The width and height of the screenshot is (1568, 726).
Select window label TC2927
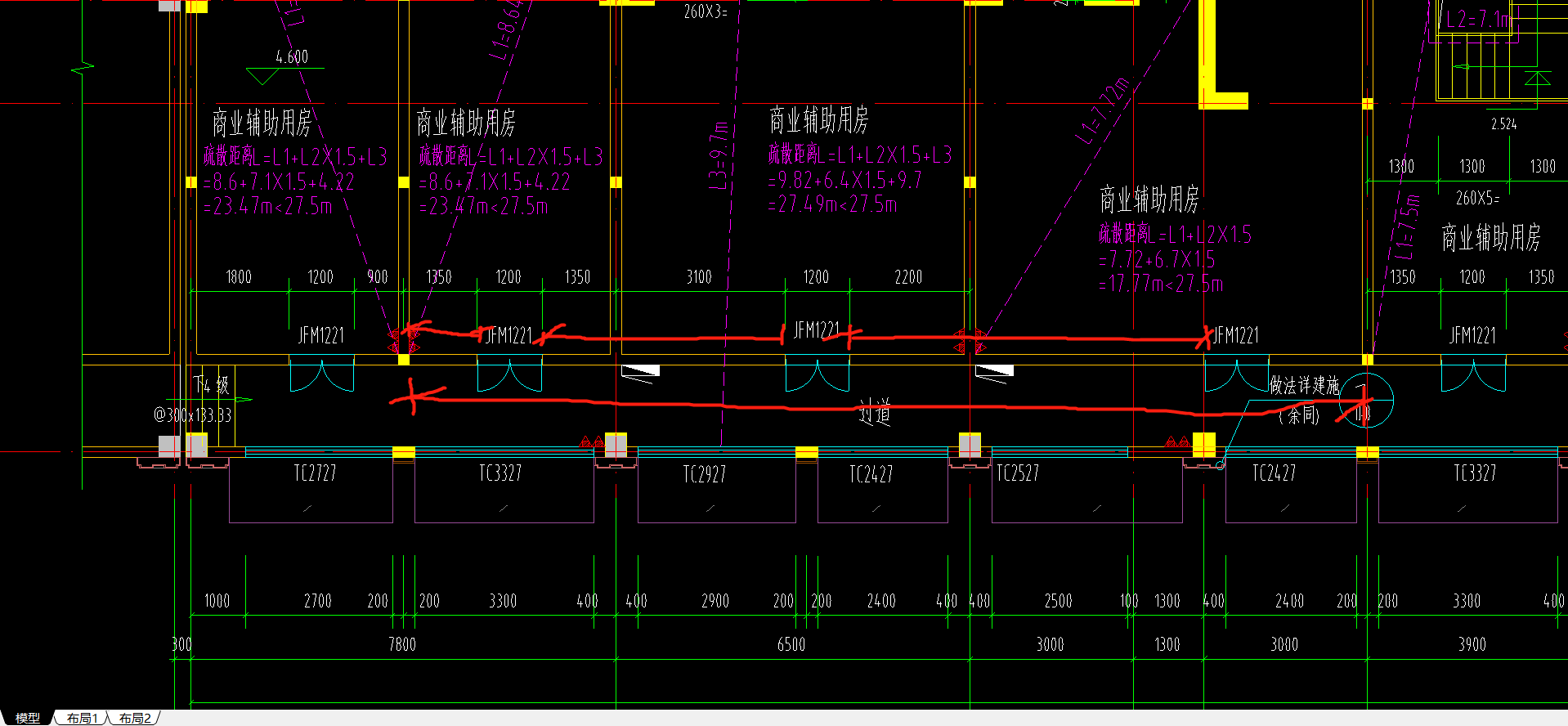(704, 474)
